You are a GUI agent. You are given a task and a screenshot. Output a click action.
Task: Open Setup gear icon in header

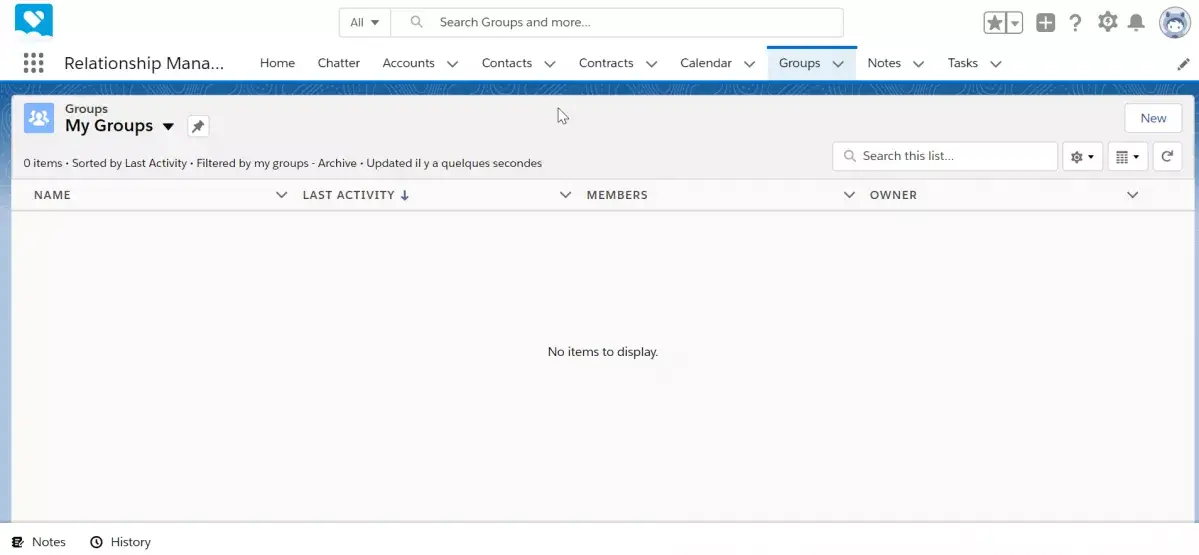(1107, 22)
